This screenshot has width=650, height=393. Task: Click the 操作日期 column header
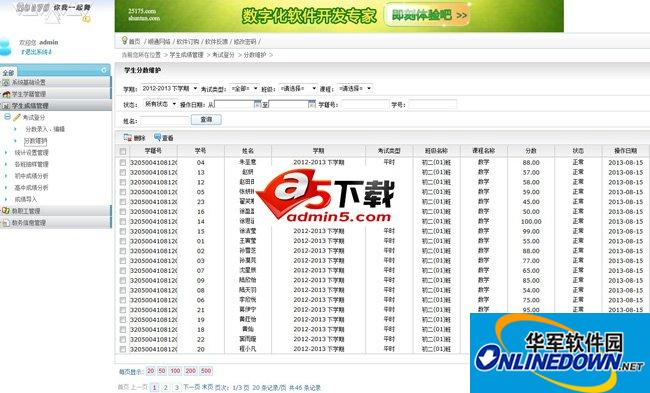tap(626, 151)
